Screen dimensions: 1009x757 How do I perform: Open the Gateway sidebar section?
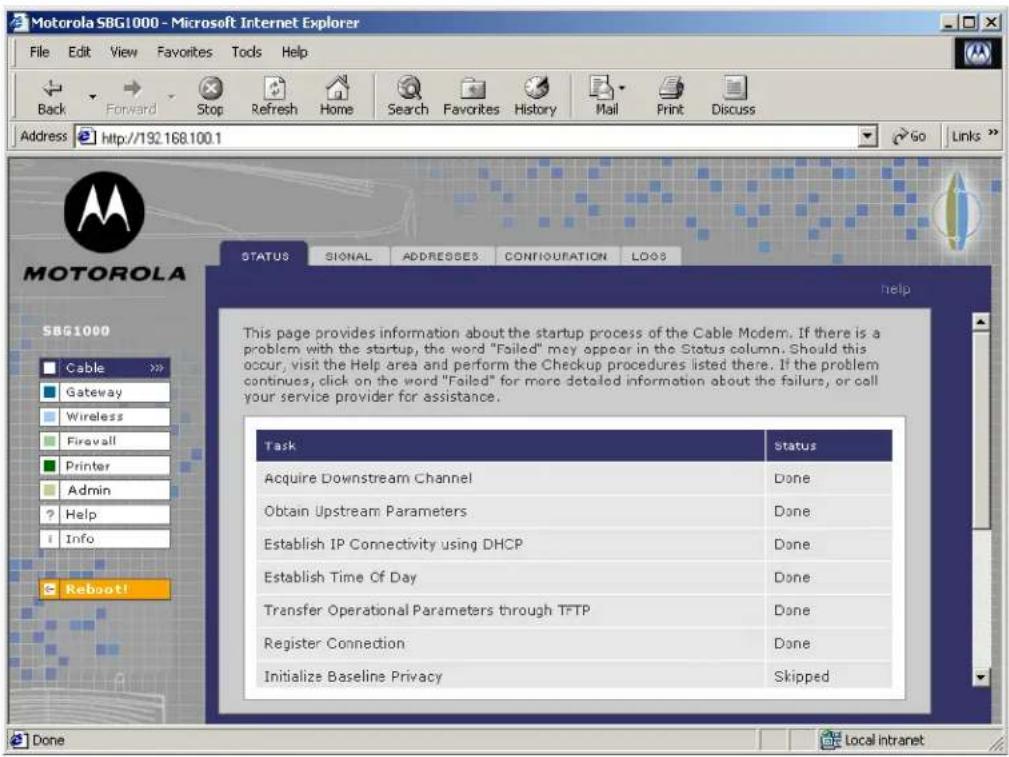point(105,392)
